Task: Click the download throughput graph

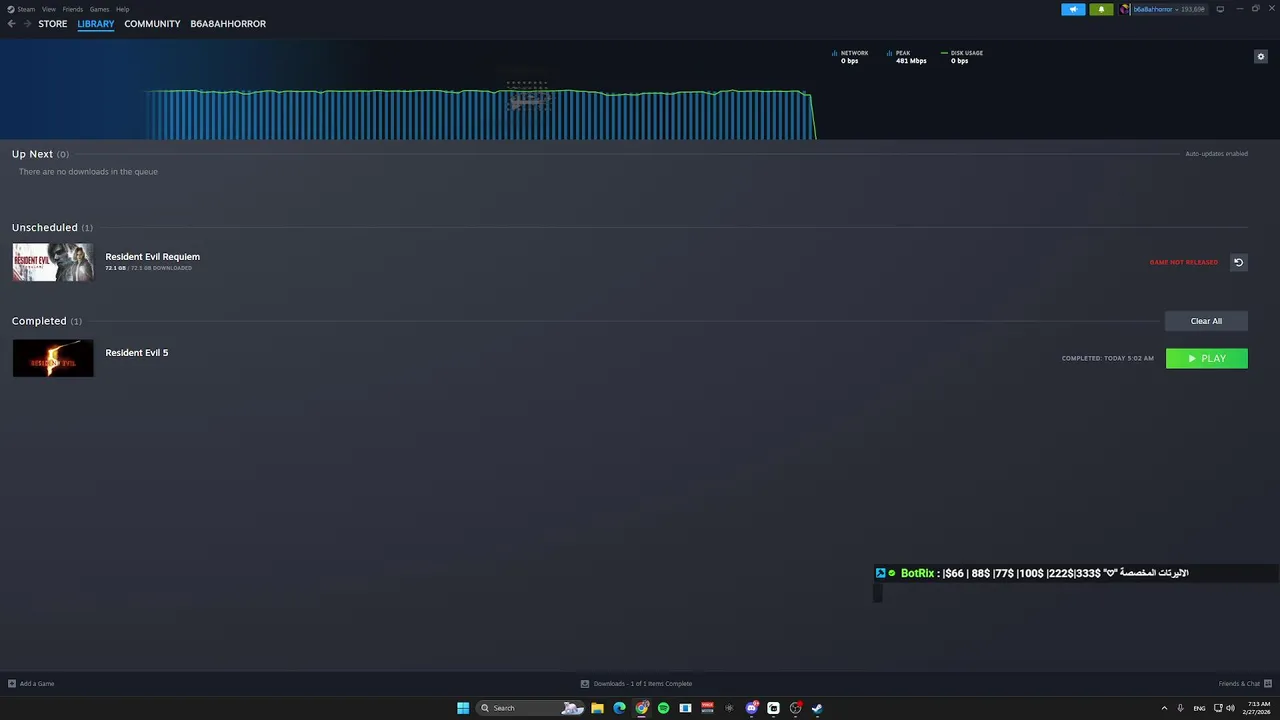Action: pyautogui.click(x=480, y=114)
